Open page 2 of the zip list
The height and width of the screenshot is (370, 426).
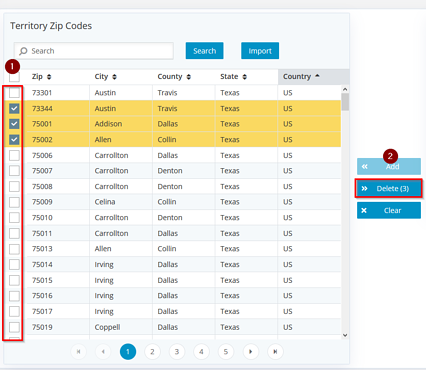coord(152,352)
